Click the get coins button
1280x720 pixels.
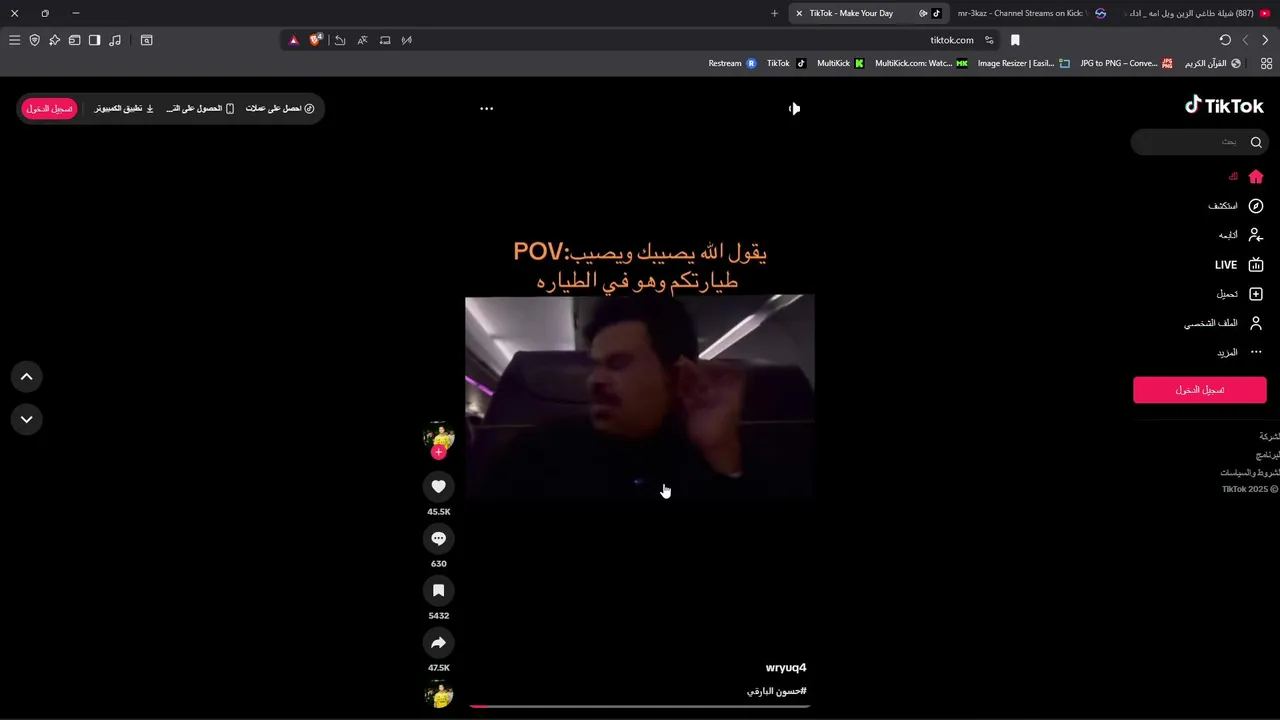280,108
